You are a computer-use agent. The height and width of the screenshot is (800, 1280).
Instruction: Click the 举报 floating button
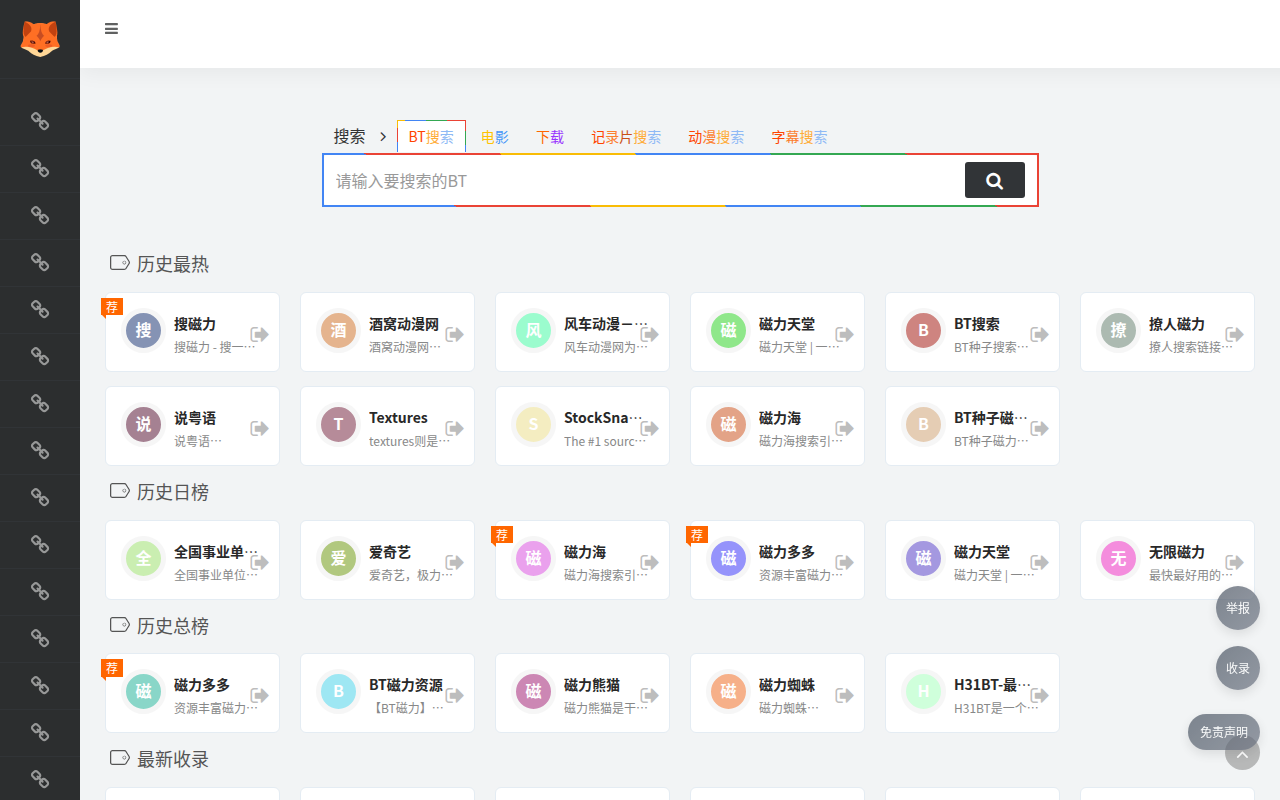(1238, 608)
